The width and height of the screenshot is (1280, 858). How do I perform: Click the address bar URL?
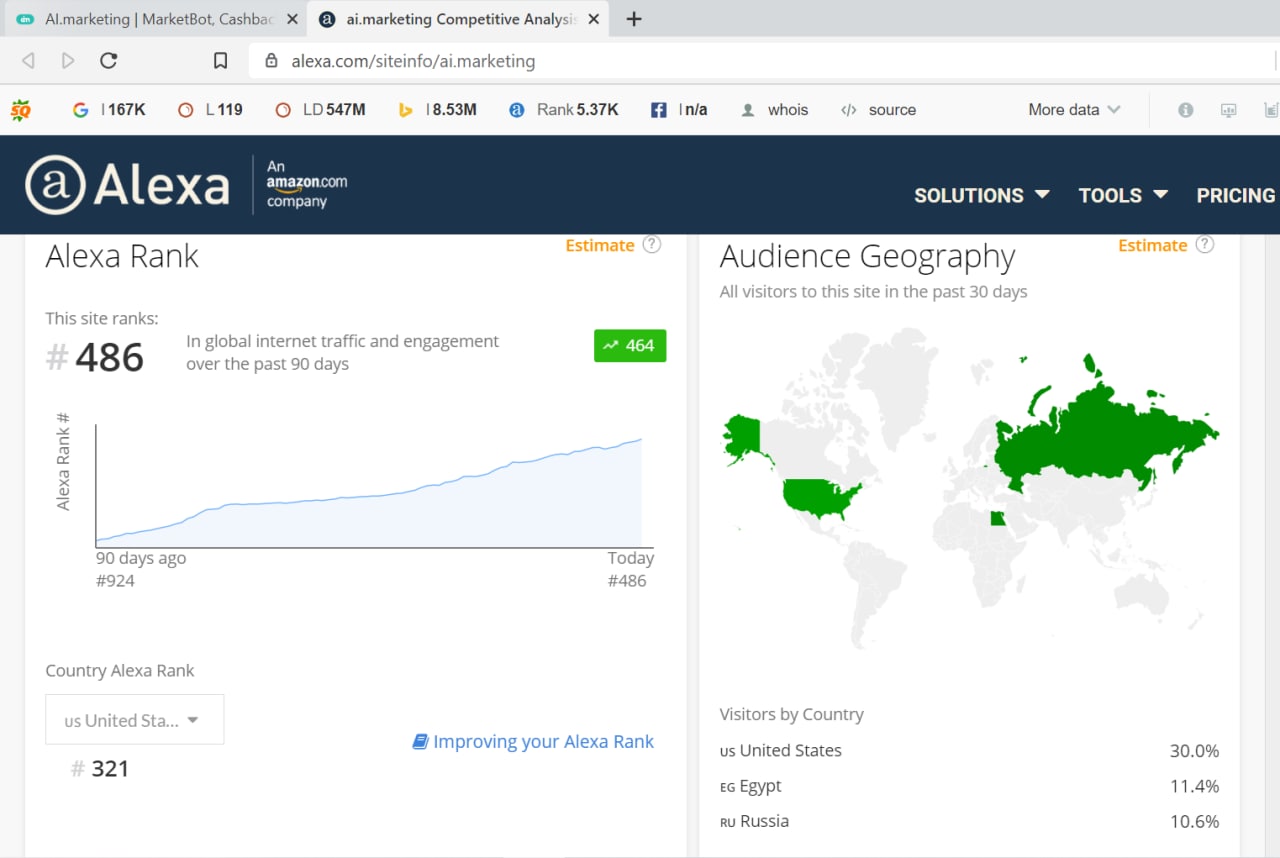click(x=413, y=61)
